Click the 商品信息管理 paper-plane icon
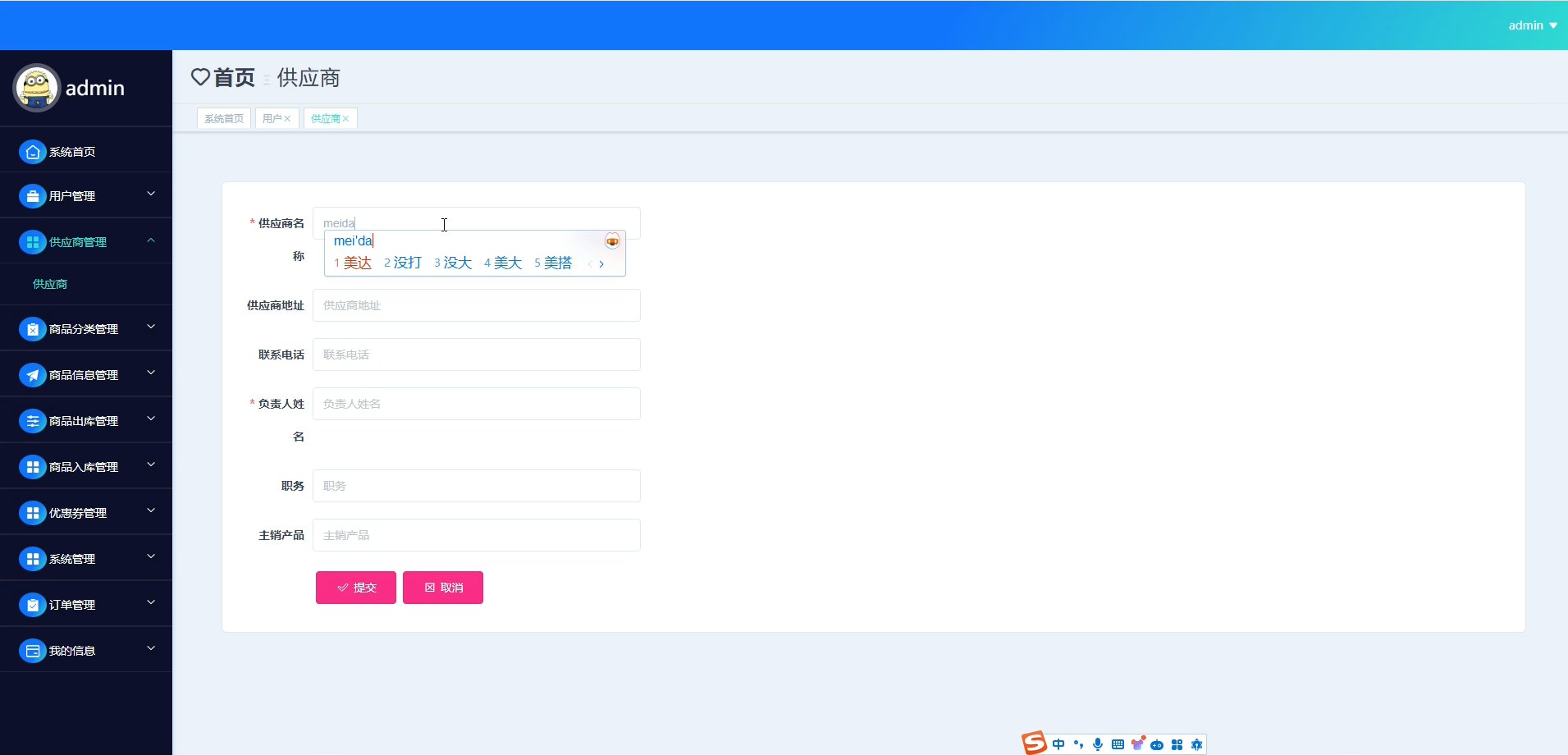The width and height of the screenshot is (1568, 755). coord(33,375)
